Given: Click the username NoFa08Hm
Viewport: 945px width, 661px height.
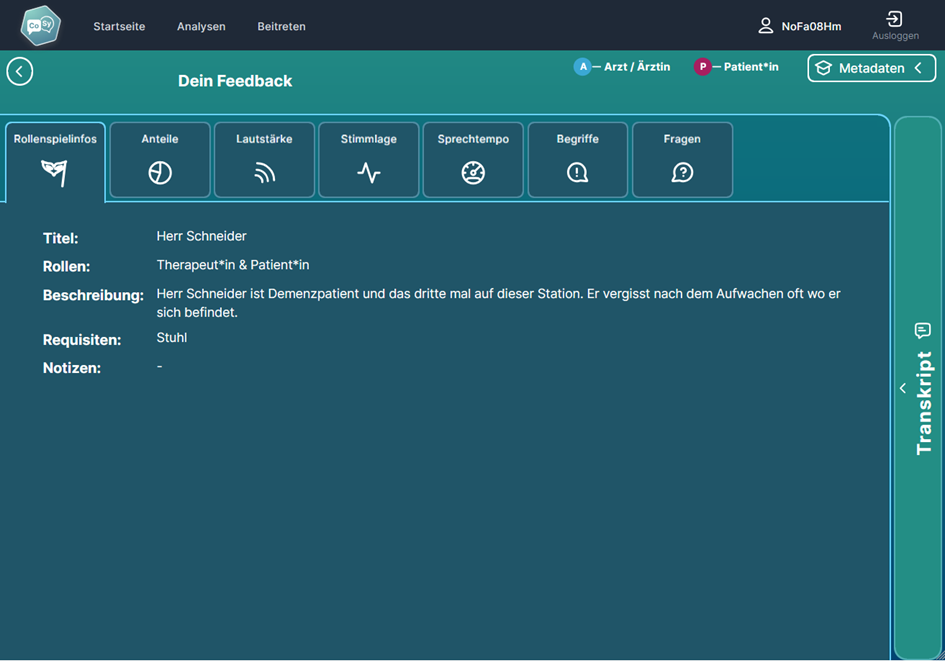Looking at the screenshot, I should [x=811, y=27].
